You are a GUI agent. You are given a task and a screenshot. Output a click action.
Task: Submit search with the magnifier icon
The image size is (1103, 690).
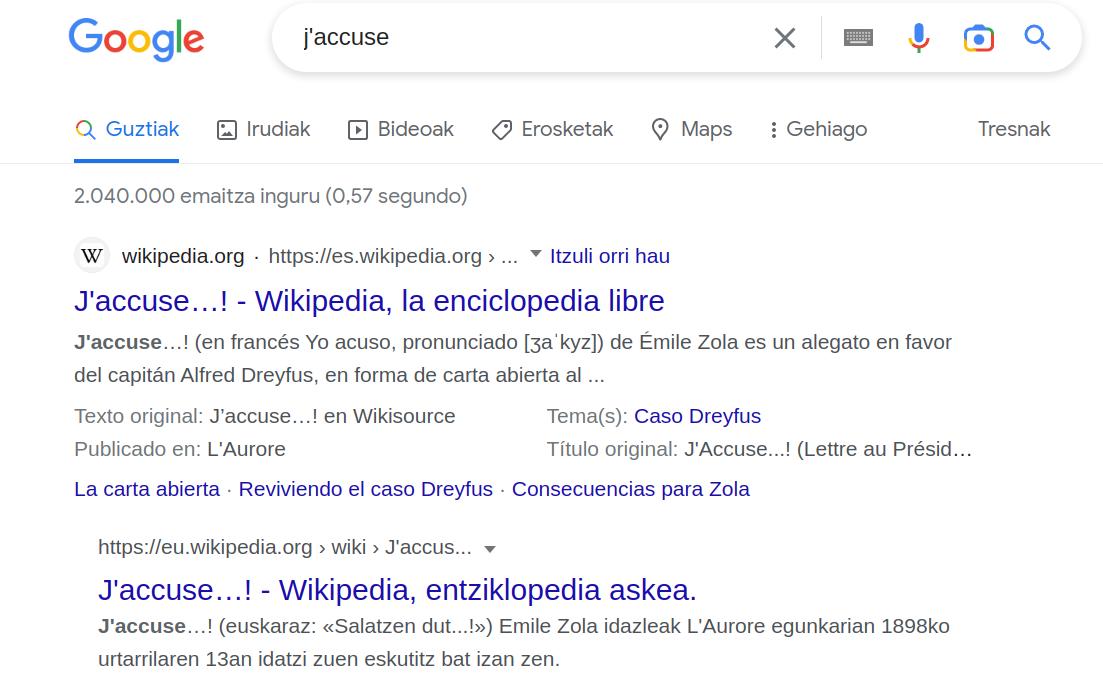(1037, 38)
